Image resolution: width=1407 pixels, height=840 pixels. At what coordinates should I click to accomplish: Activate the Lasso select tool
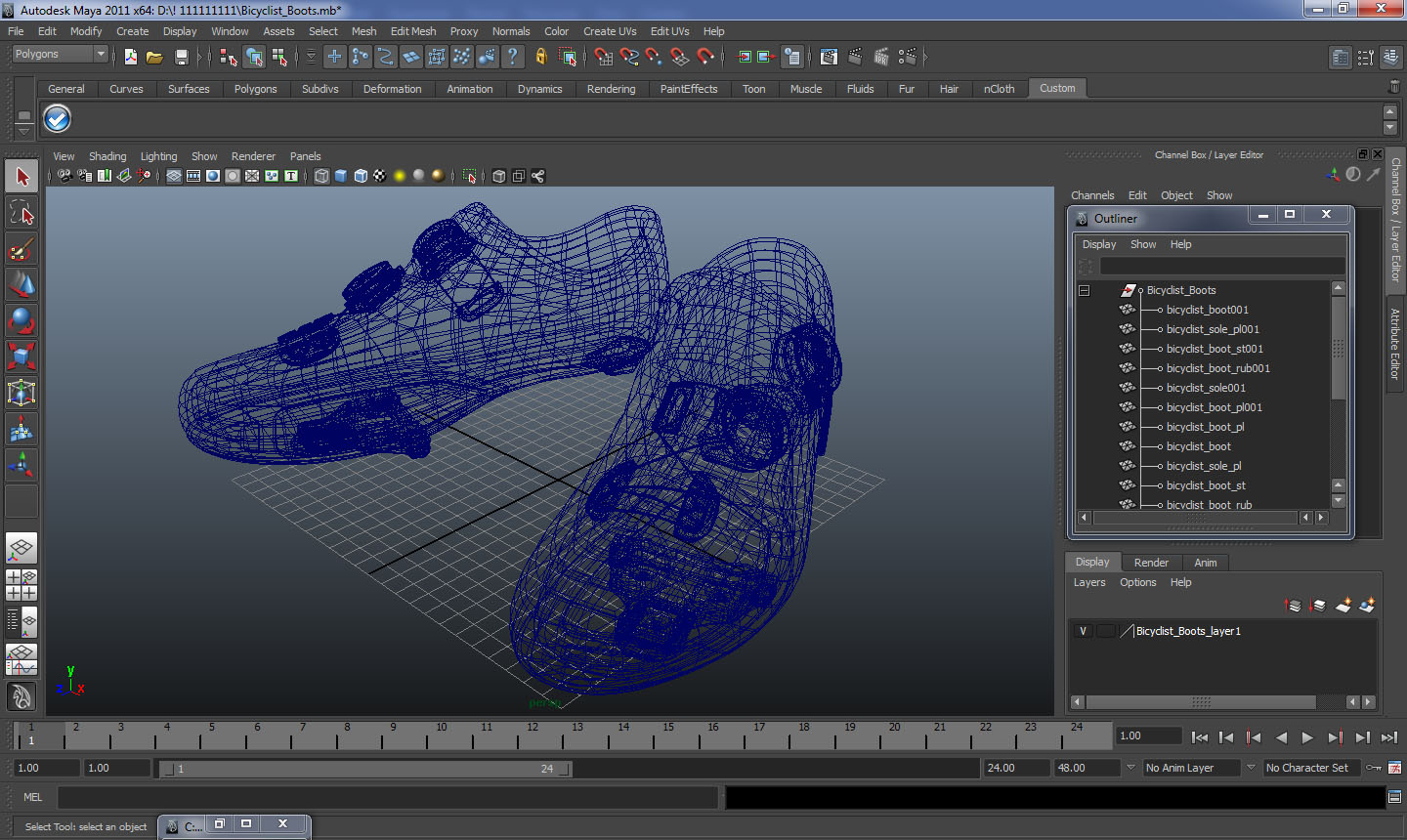click(x=21, y=213)
